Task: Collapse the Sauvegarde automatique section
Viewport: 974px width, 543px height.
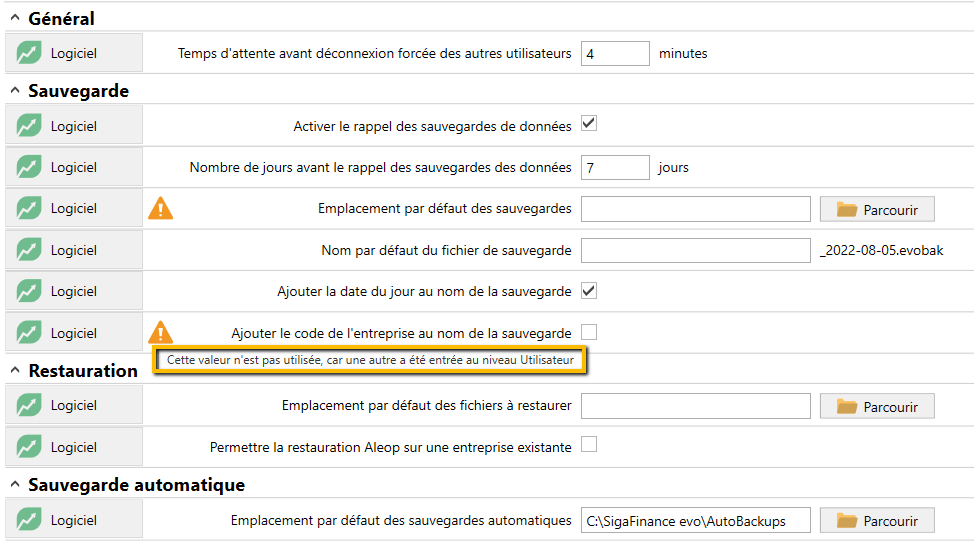Action: [x=15, y=484]
